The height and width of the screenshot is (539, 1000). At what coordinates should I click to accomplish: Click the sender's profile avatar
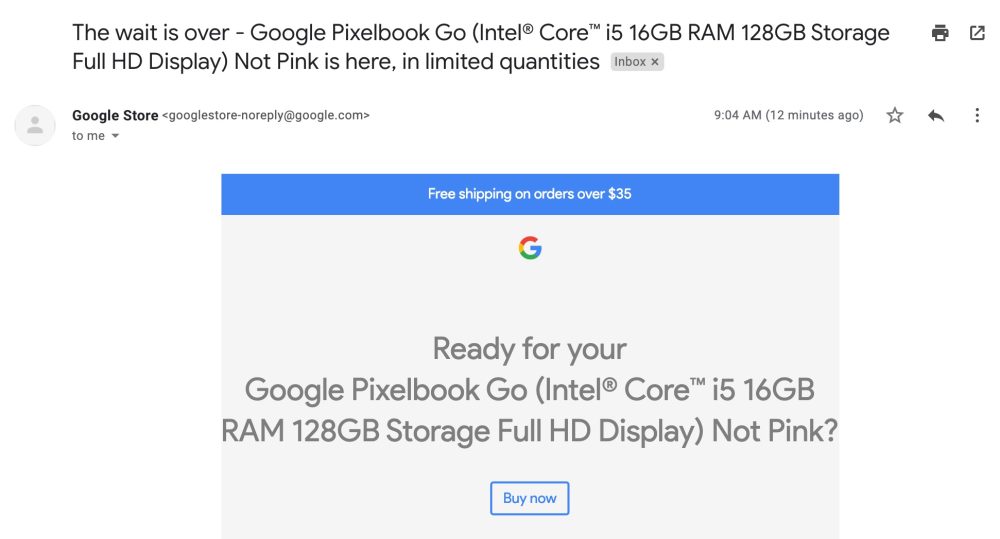point(35,125)
